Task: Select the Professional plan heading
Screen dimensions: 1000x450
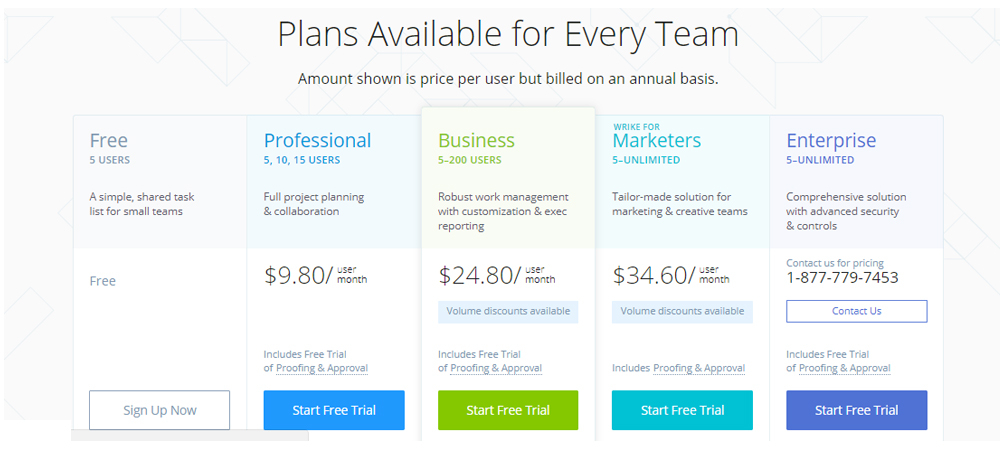Action: click(318, 140)
